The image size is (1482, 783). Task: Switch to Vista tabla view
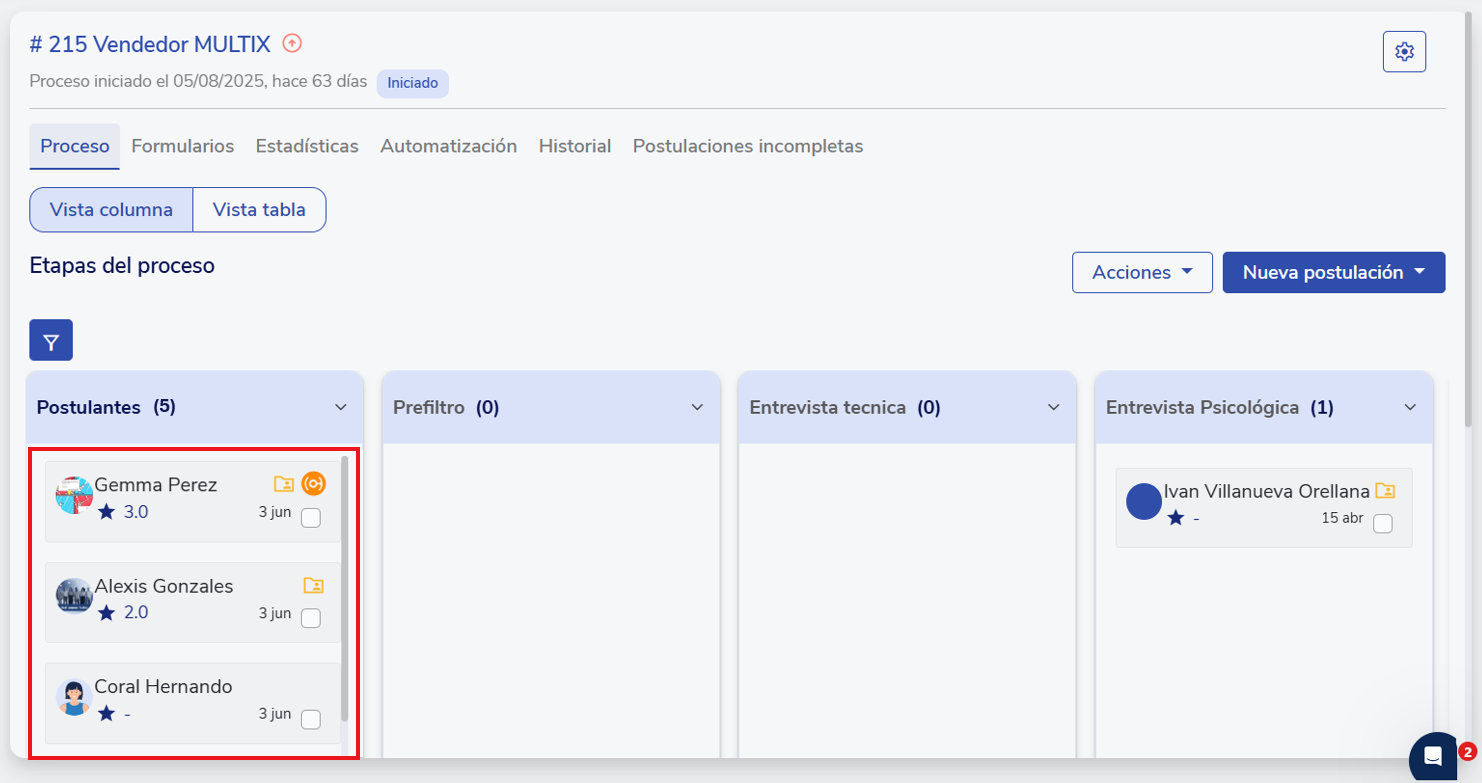click(x=259, y=210)
